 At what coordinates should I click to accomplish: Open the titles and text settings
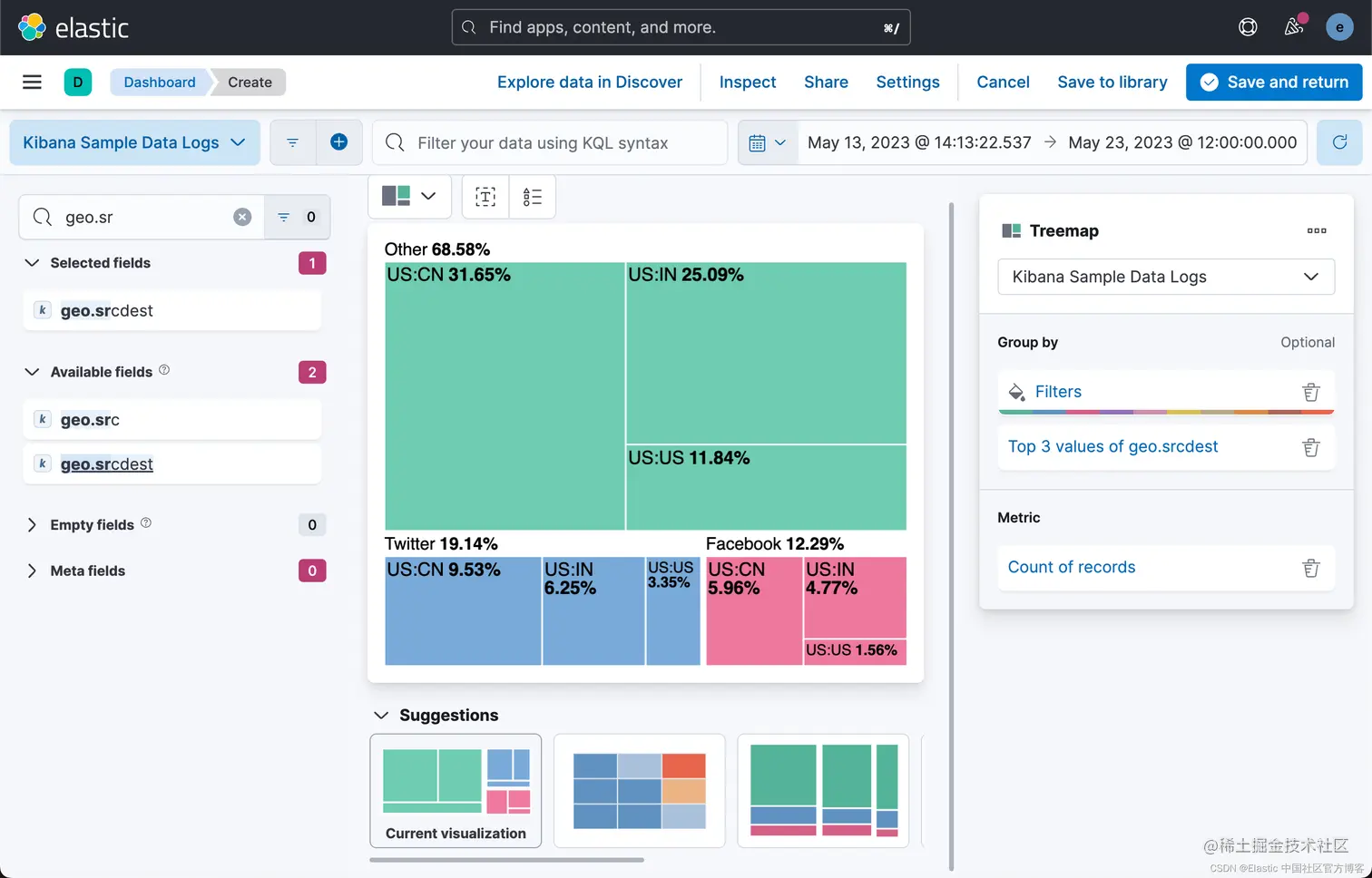[485, 196]
